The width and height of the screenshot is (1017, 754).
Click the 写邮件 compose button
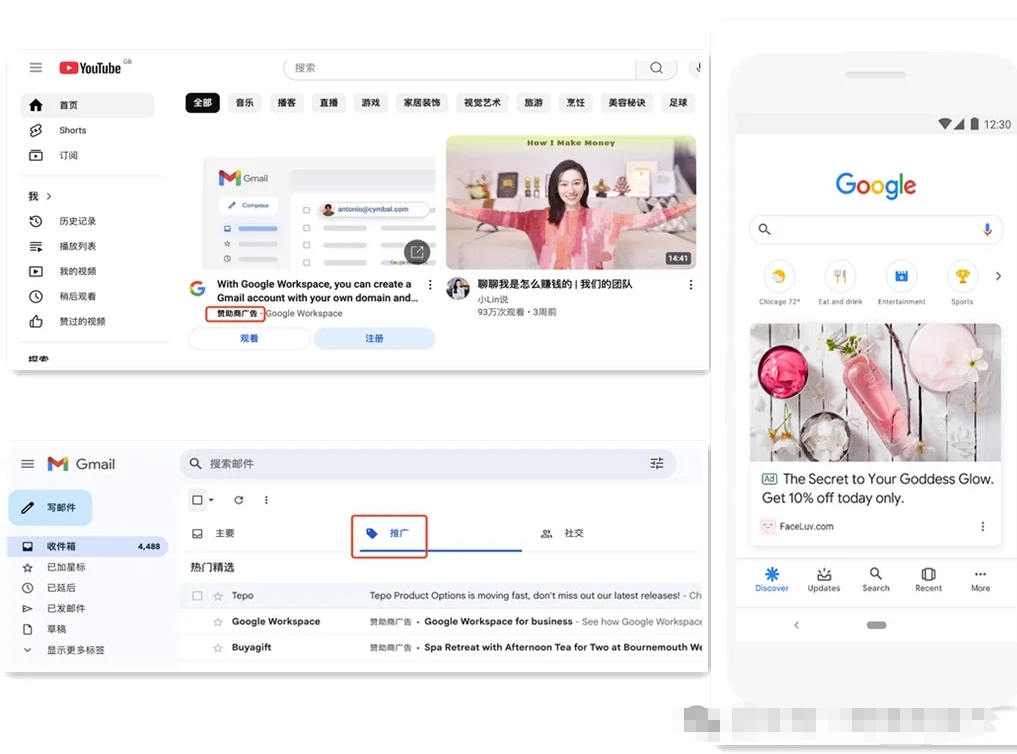(50, 508)
